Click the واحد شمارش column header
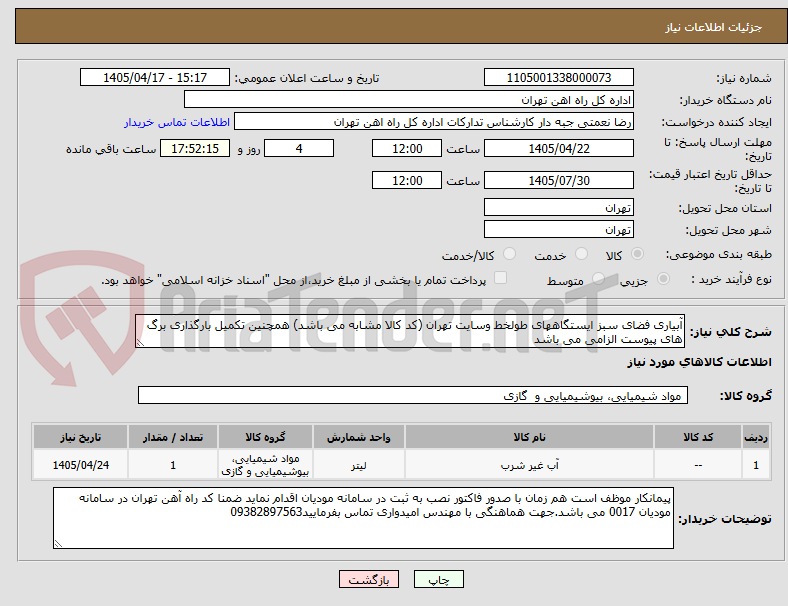This screenshot has height=606, width=788. pyautogui.click(x=359, y=437)
